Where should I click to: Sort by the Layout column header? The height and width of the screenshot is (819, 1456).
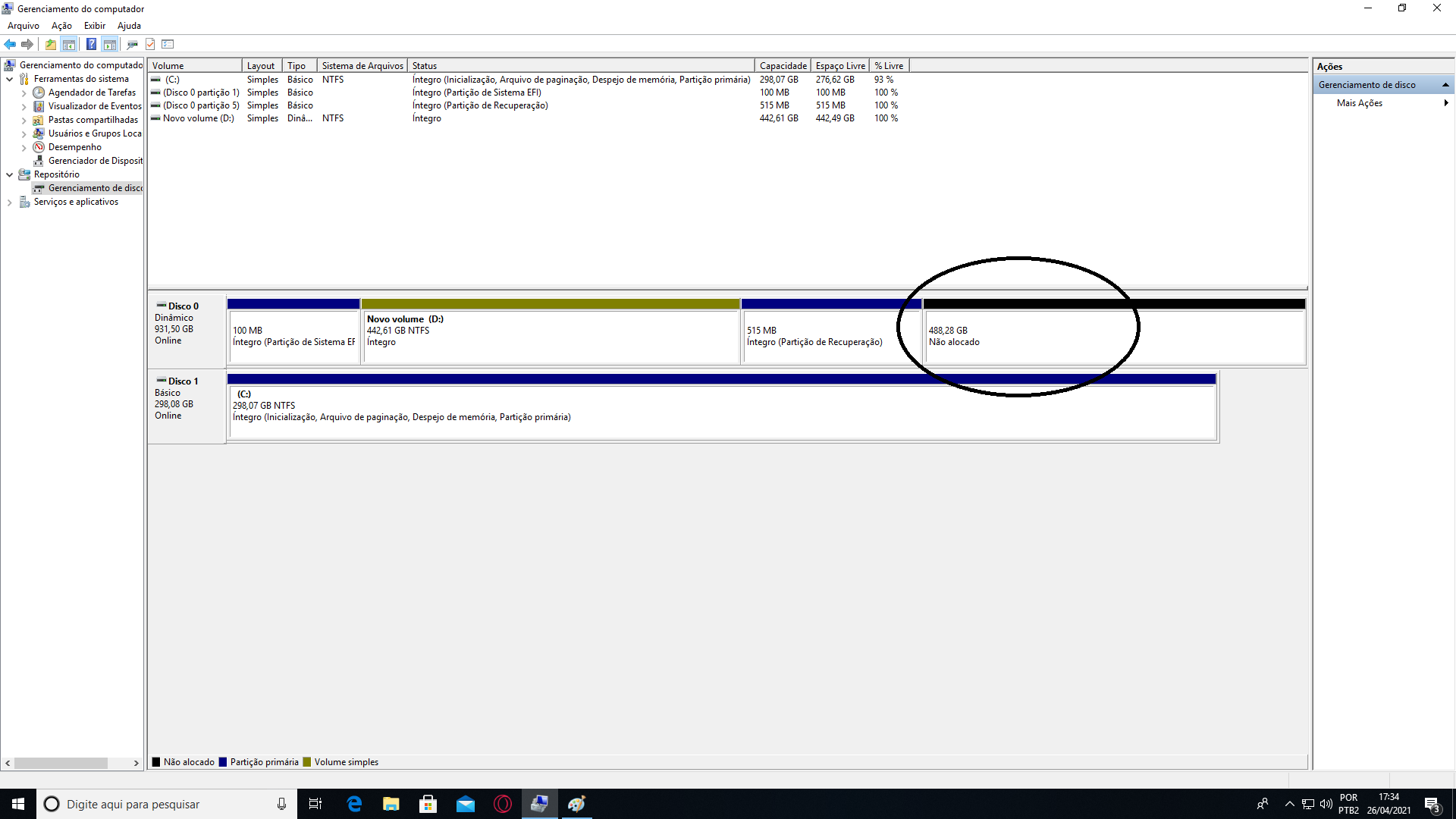pyautogui.click(x=262, y=66)
